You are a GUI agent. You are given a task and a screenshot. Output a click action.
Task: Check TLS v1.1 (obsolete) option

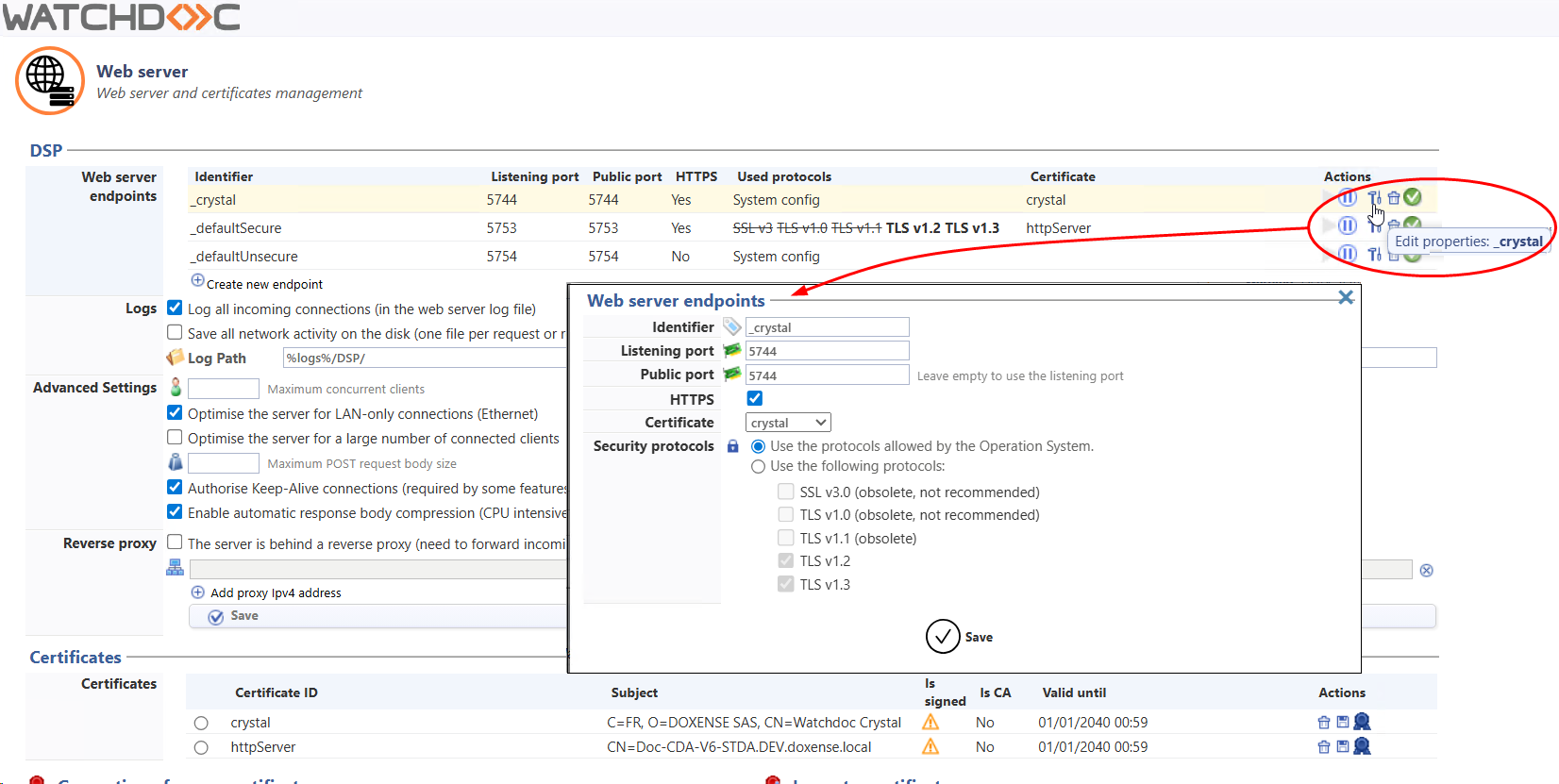786,538
